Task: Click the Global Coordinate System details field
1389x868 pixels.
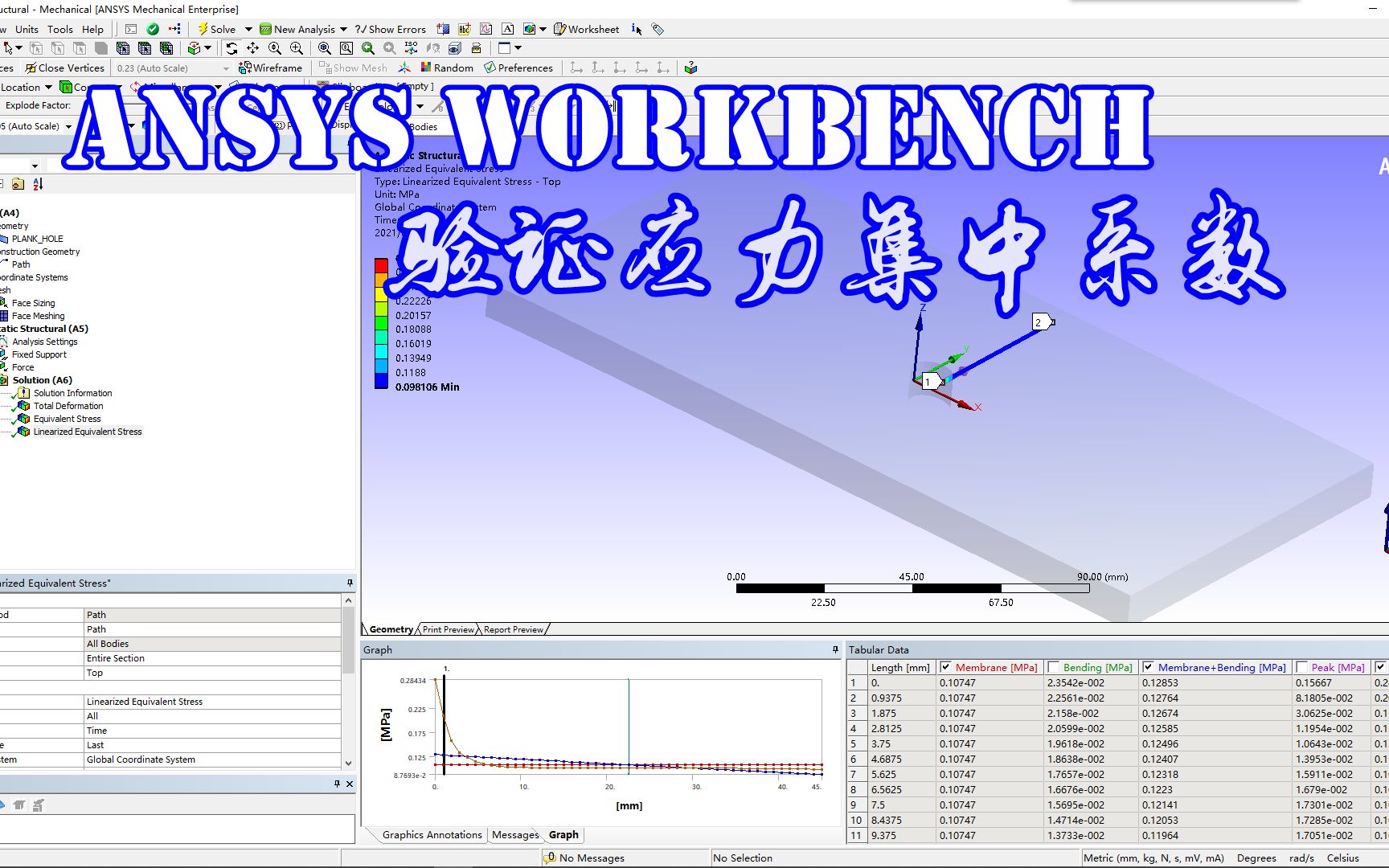Action: pyautogui.click(x=212, y=759)
